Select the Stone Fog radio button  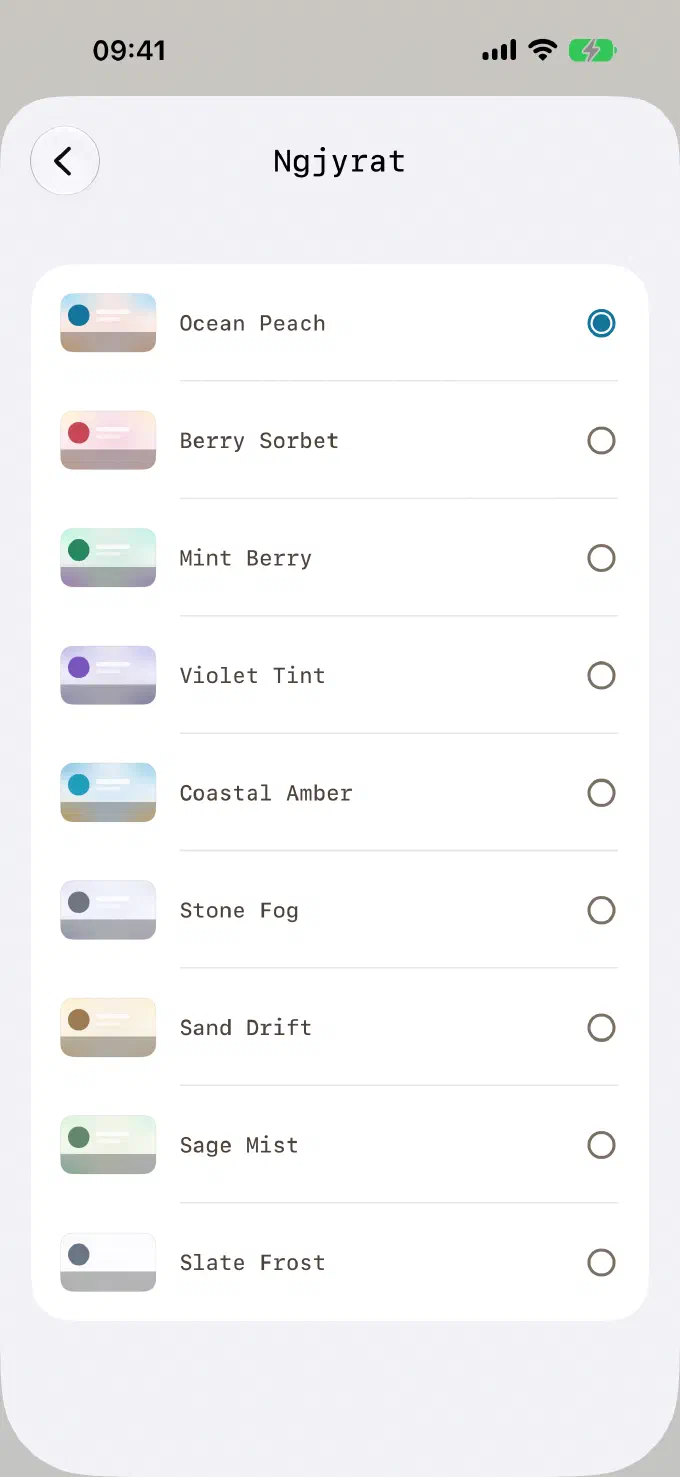pyautogui.click(x=601, y=910)
